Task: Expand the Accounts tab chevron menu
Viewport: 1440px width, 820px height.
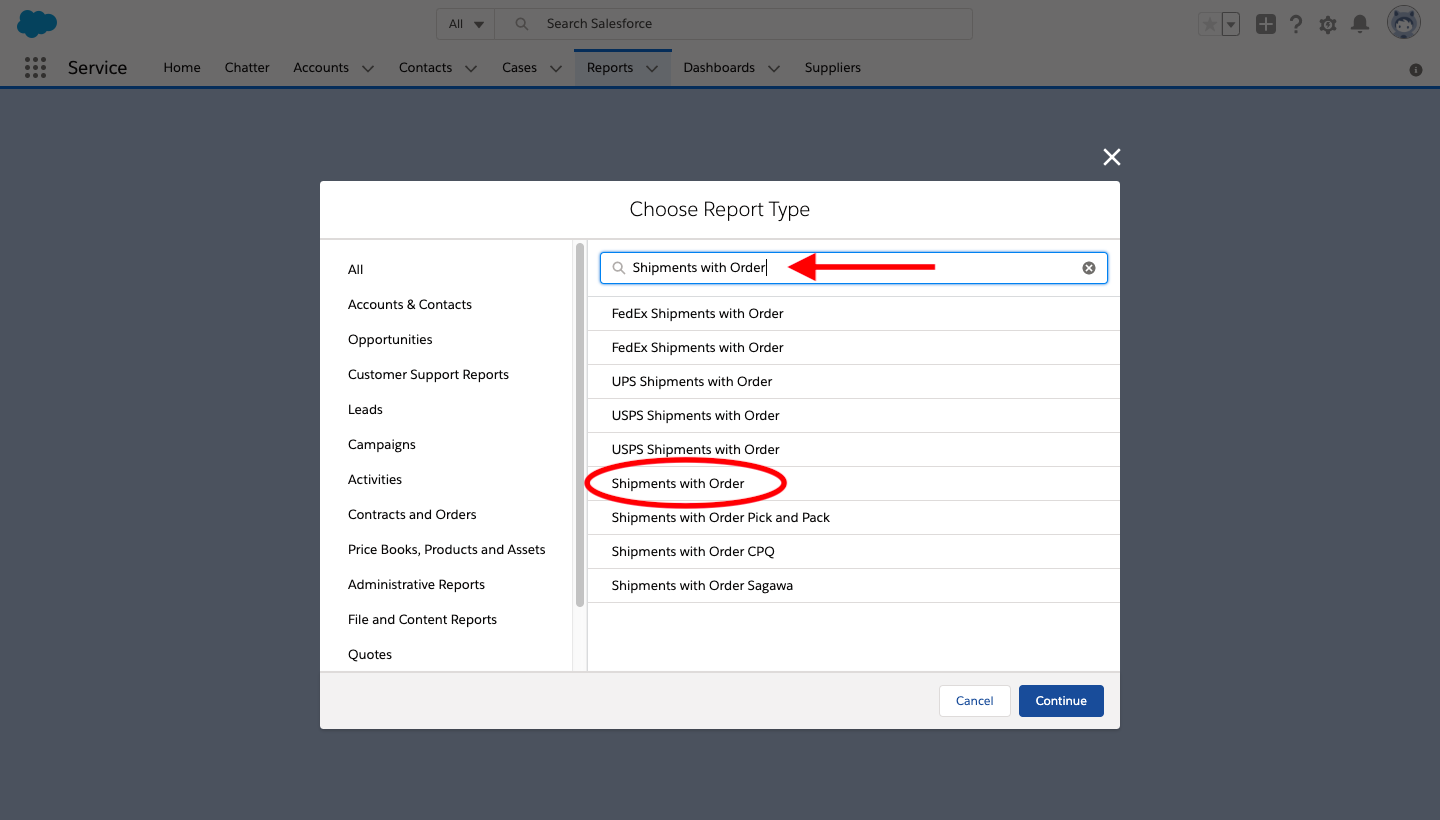Action: tap(368, 68)
